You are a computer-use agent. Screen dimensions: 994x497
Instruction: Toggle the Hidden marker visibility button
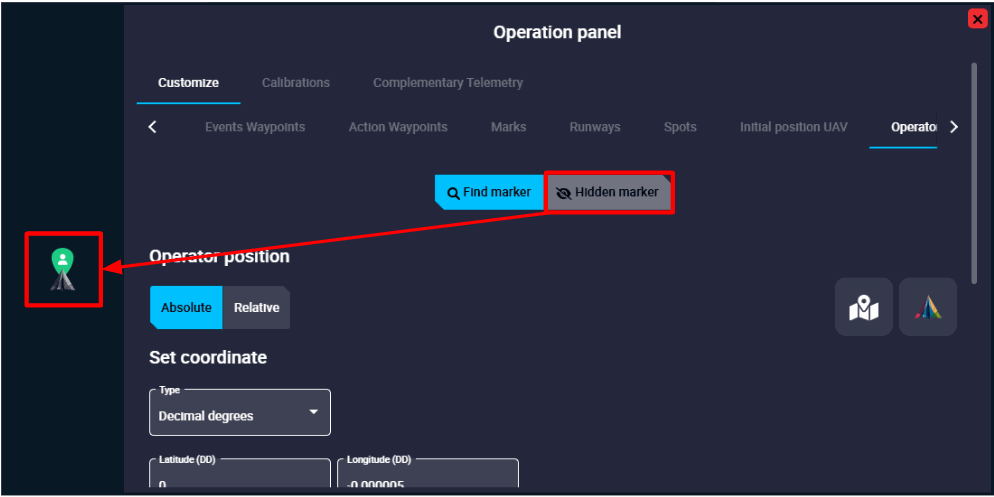click(608, 192)
